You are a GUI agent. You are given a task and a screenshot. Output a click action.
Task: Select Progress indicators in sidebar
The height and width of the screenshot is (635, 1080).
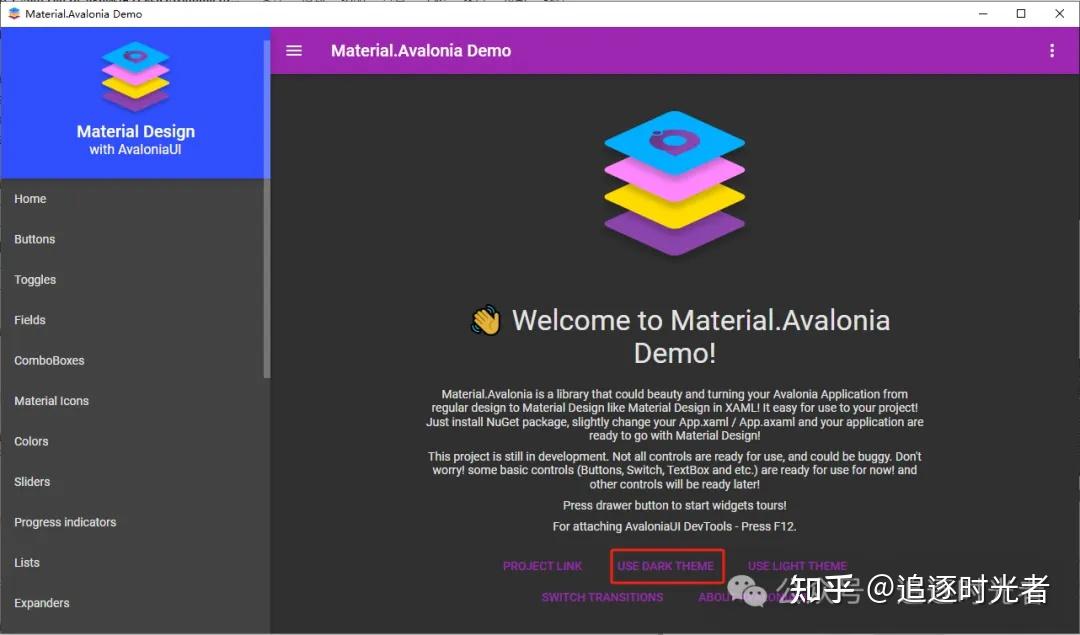click(x=64, y=521)
